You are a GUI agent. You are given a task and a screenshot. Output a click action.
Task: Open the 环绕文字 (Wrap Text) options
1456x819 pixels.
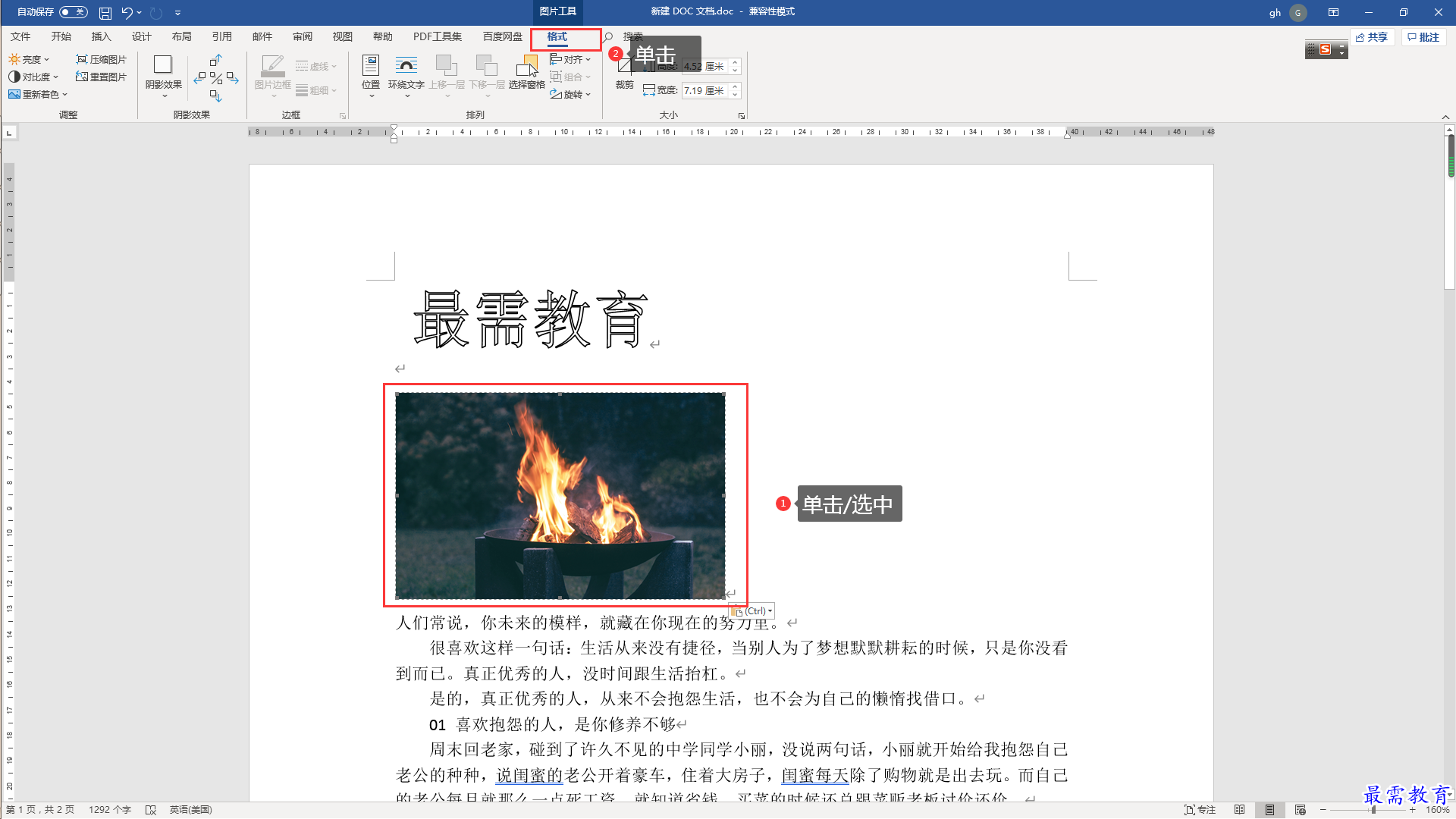coord(406,76)
